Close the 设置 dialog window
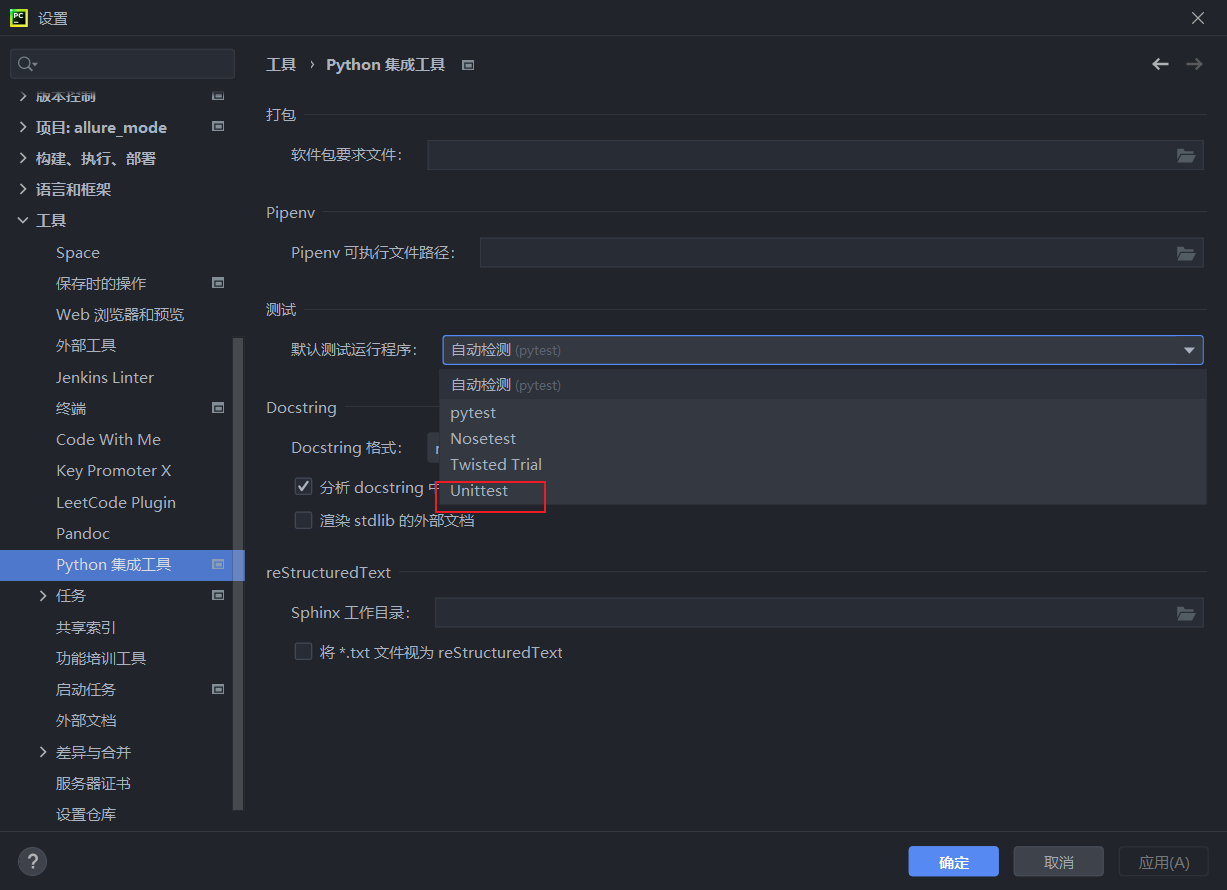Image resolution: width=1227 pixels, height=890 pixels. 1198,18
